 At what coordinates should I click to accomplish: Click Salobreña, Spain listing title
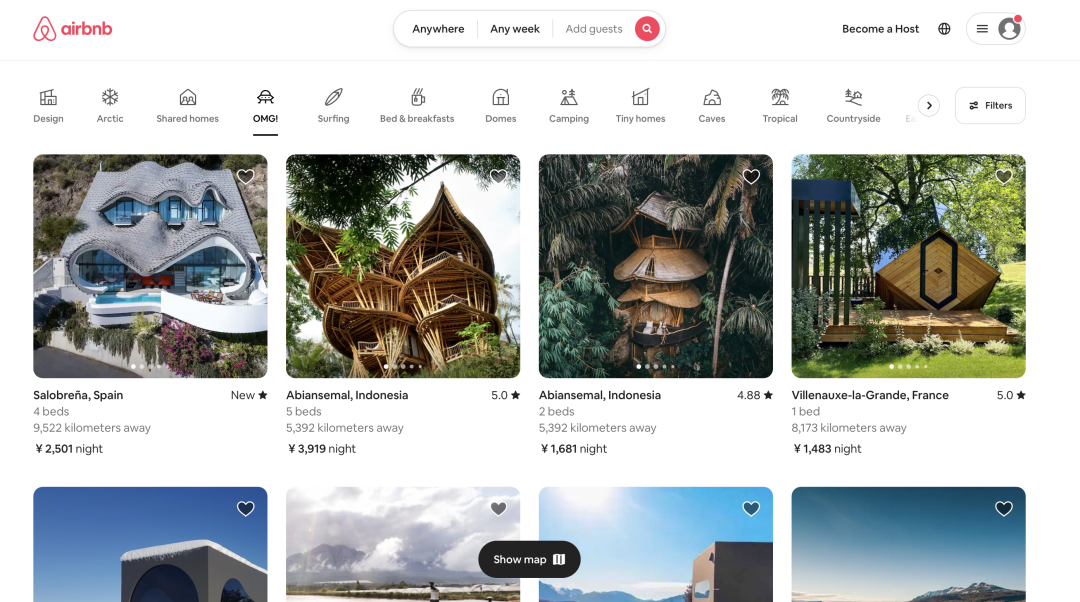79,395
